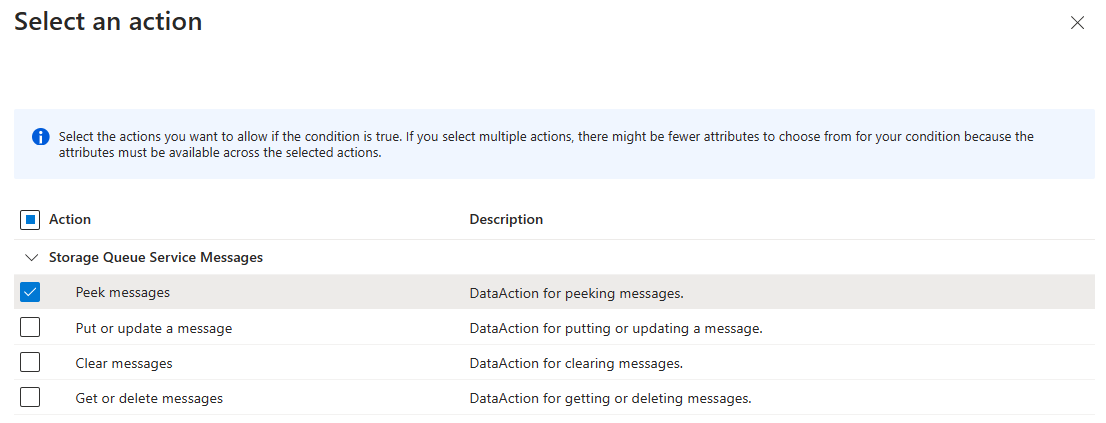The height and width of the screenshot is (423, 1106).
Task: Toggle the select-all Action header checkbox
Action: 30,219
